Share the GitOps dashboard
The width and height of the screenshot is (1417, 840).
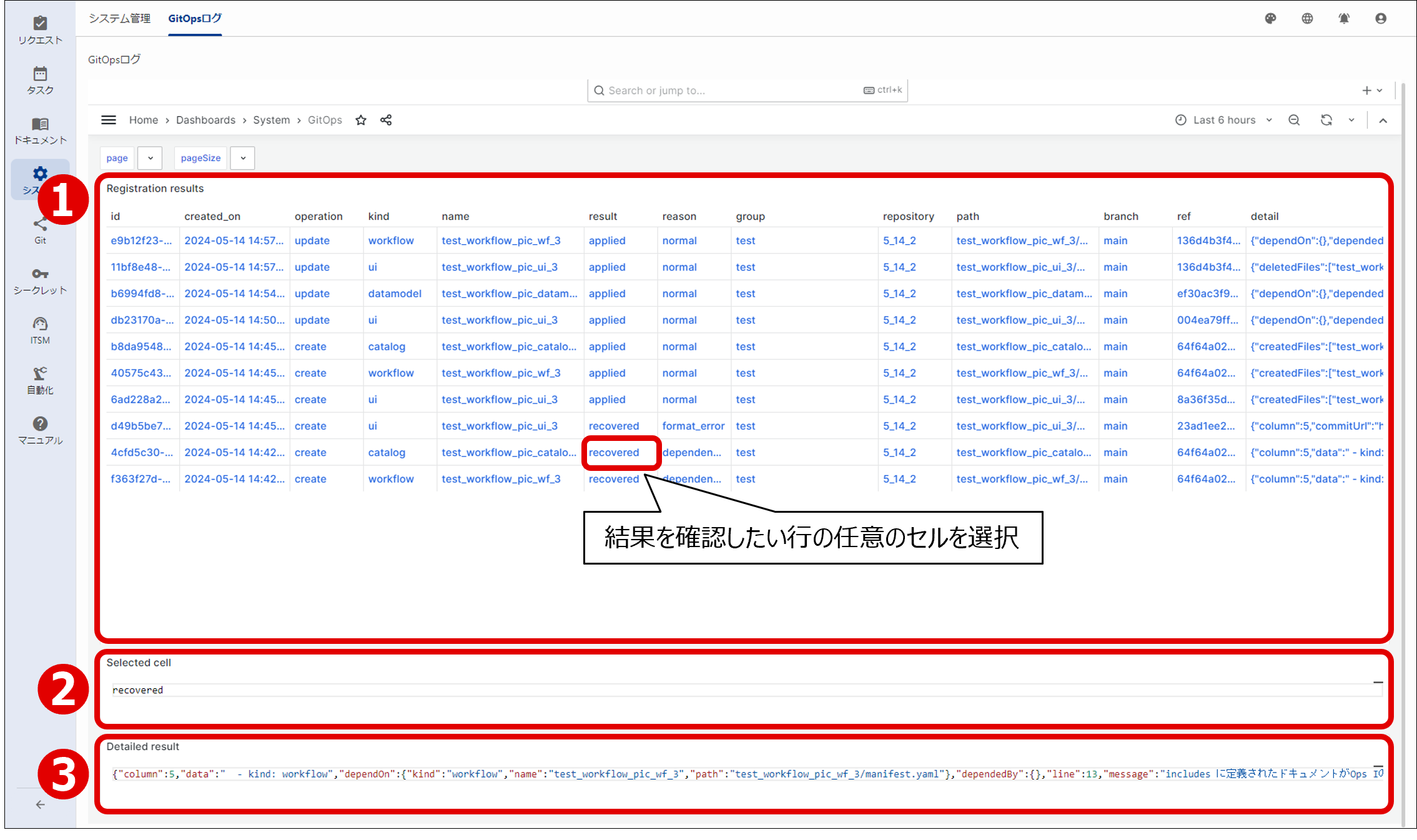(386, 119)
